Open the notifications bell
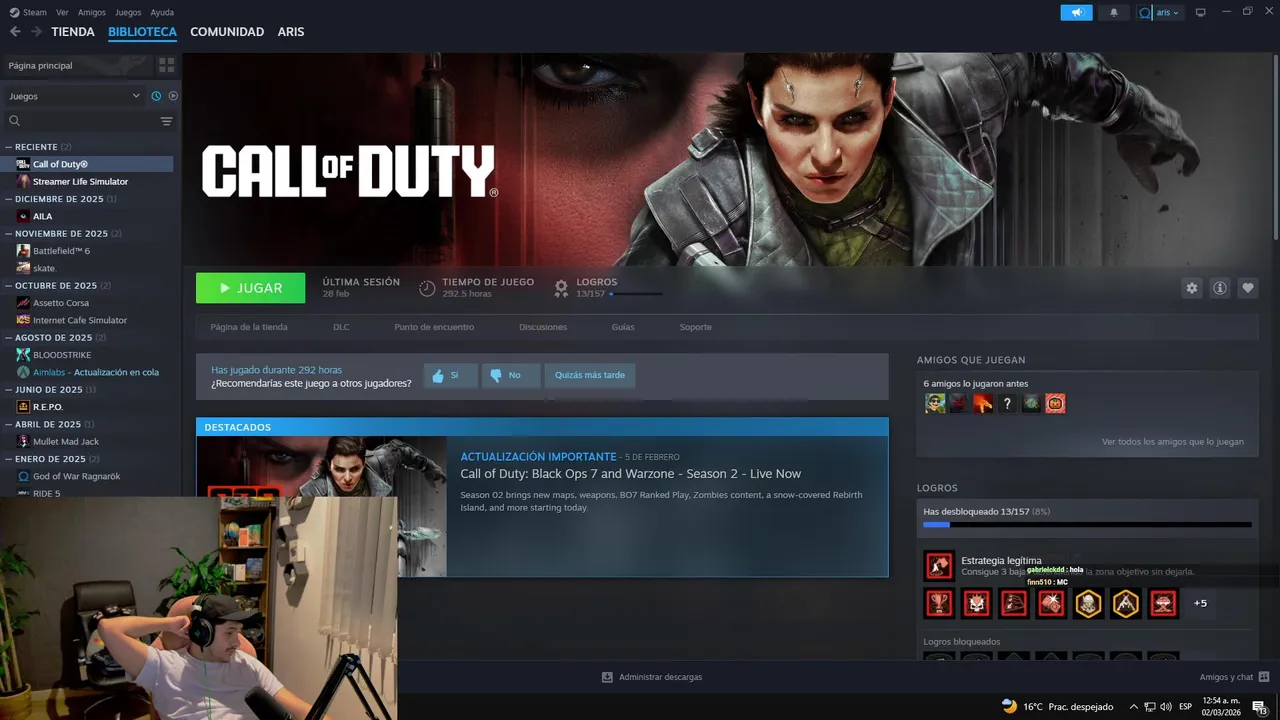Viewport: 1280px width, 720px height. 1114,12
